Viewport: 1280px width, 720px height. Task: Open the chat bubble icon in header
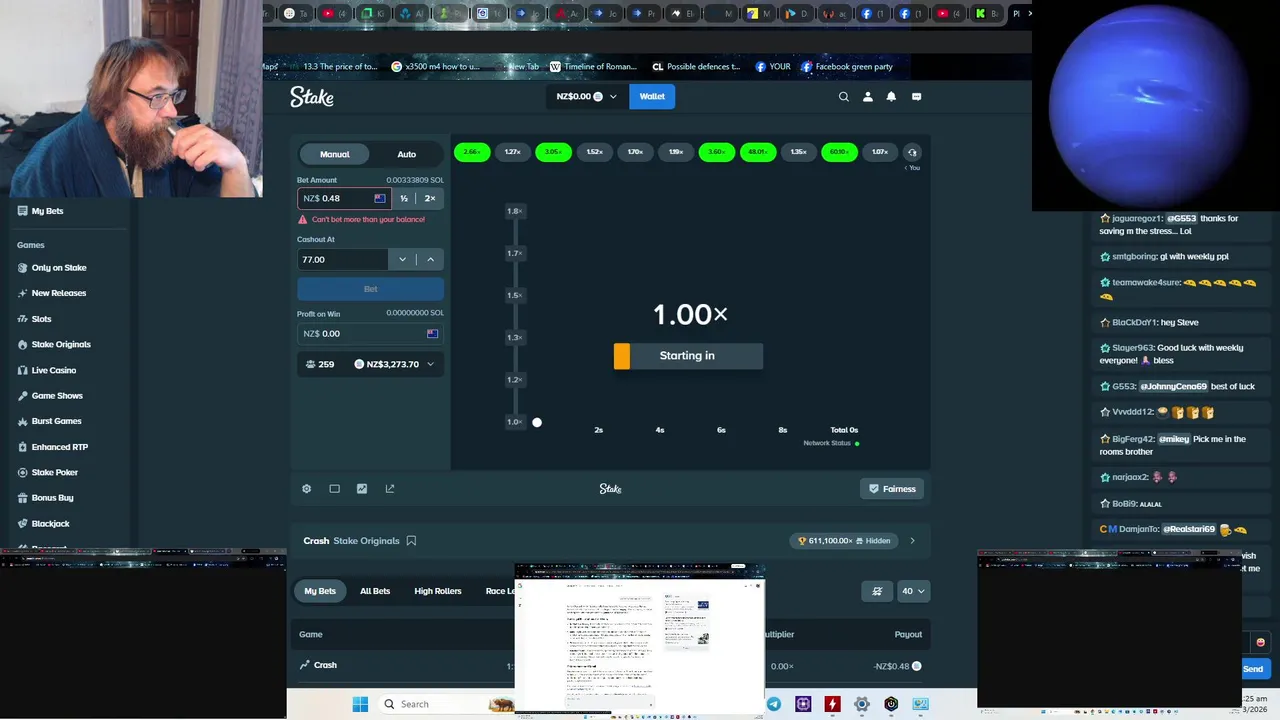click(916, 97)
